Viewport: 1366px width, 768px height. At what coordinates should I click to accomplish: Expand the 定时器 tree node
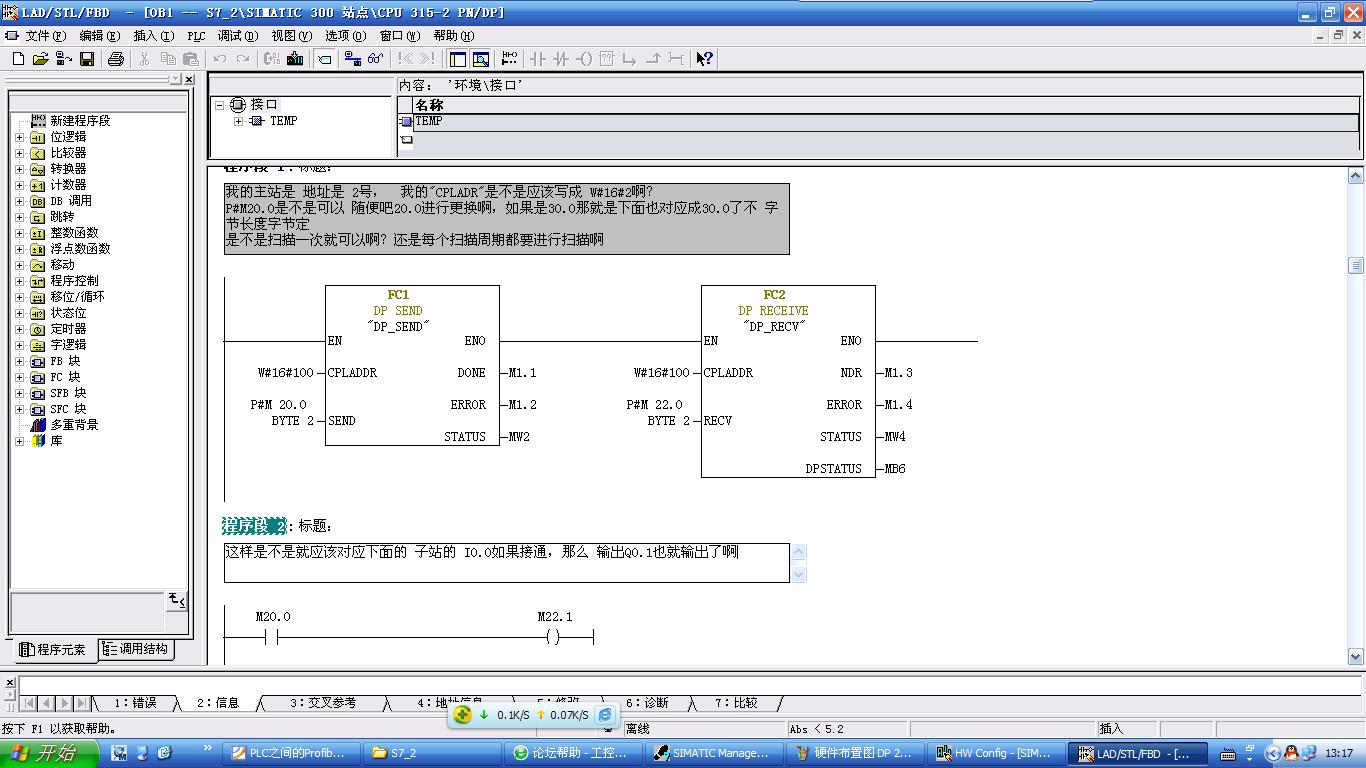[19, 329]
